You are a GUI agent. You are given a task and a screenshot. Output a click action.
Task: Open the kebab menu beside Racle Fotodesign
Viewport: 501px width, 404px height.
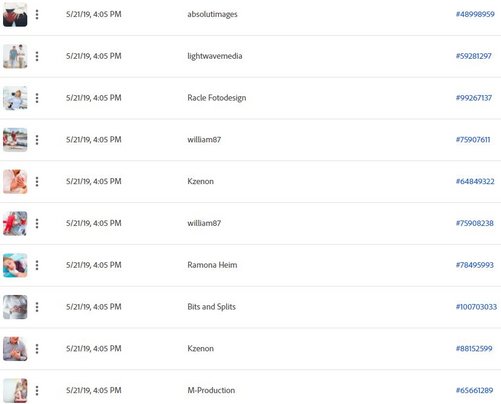pos(37,98)
